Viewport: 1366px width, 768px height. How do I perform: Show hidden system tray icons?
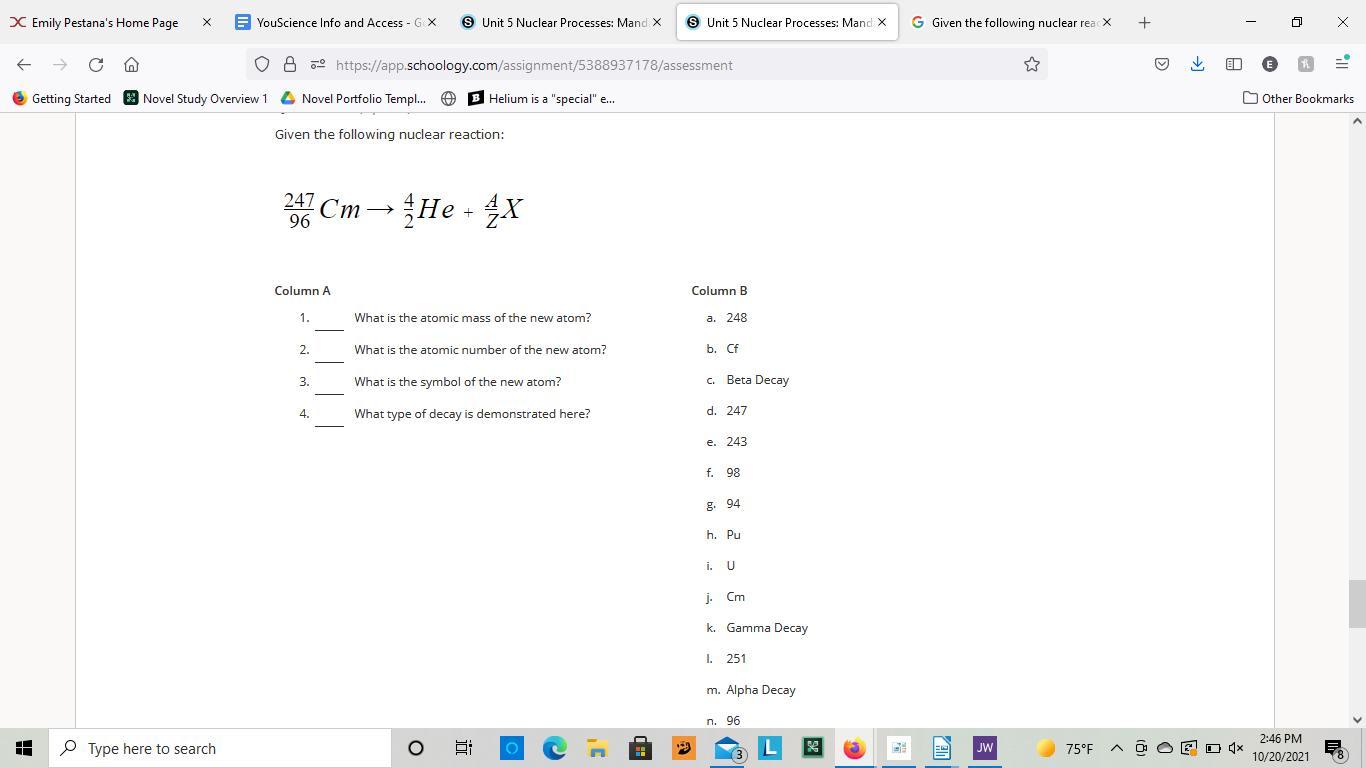[x=1116, y=748]
